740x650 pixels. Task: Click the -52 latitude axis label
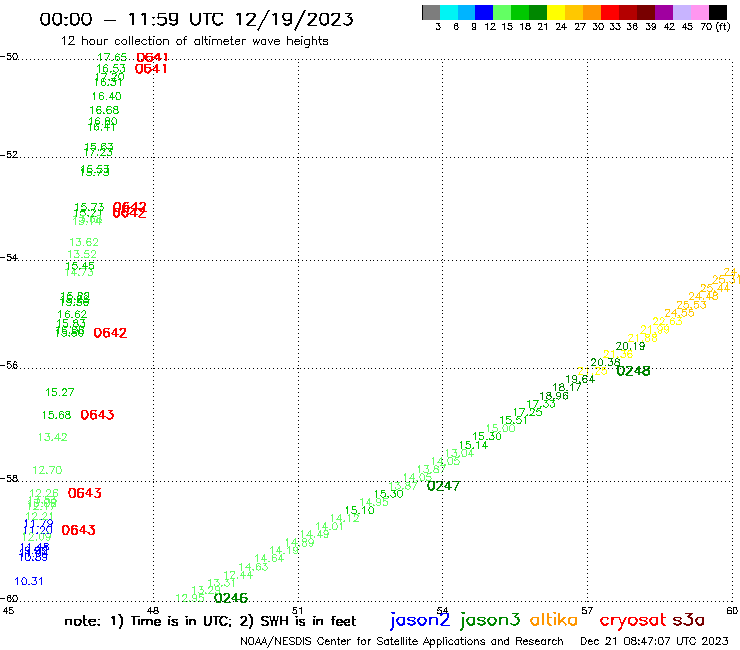click(9, 155)
